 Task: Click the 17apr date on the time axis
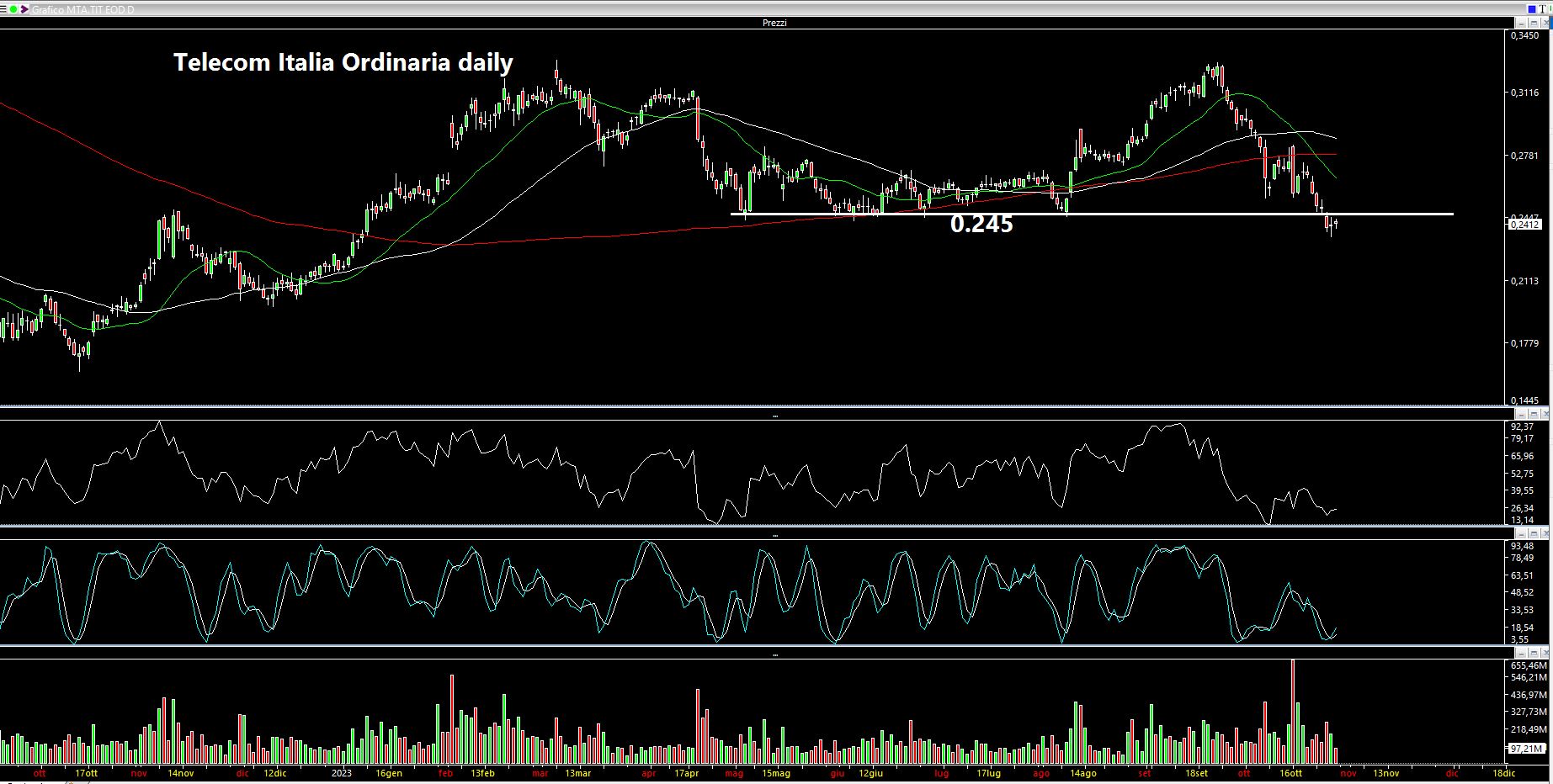686,773
